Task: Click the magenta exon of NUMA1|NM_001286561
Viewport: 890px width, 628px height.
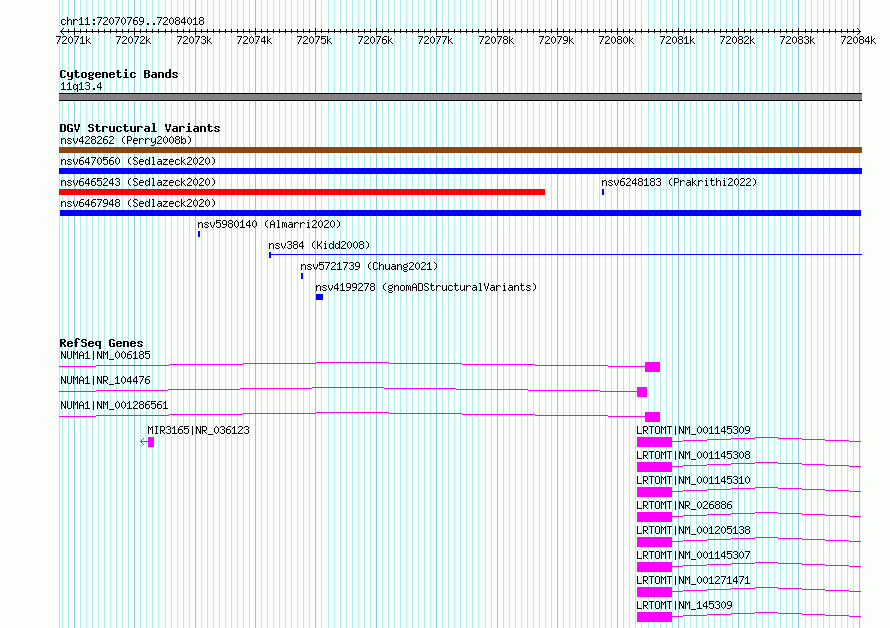Action: (x=653, y=417)
